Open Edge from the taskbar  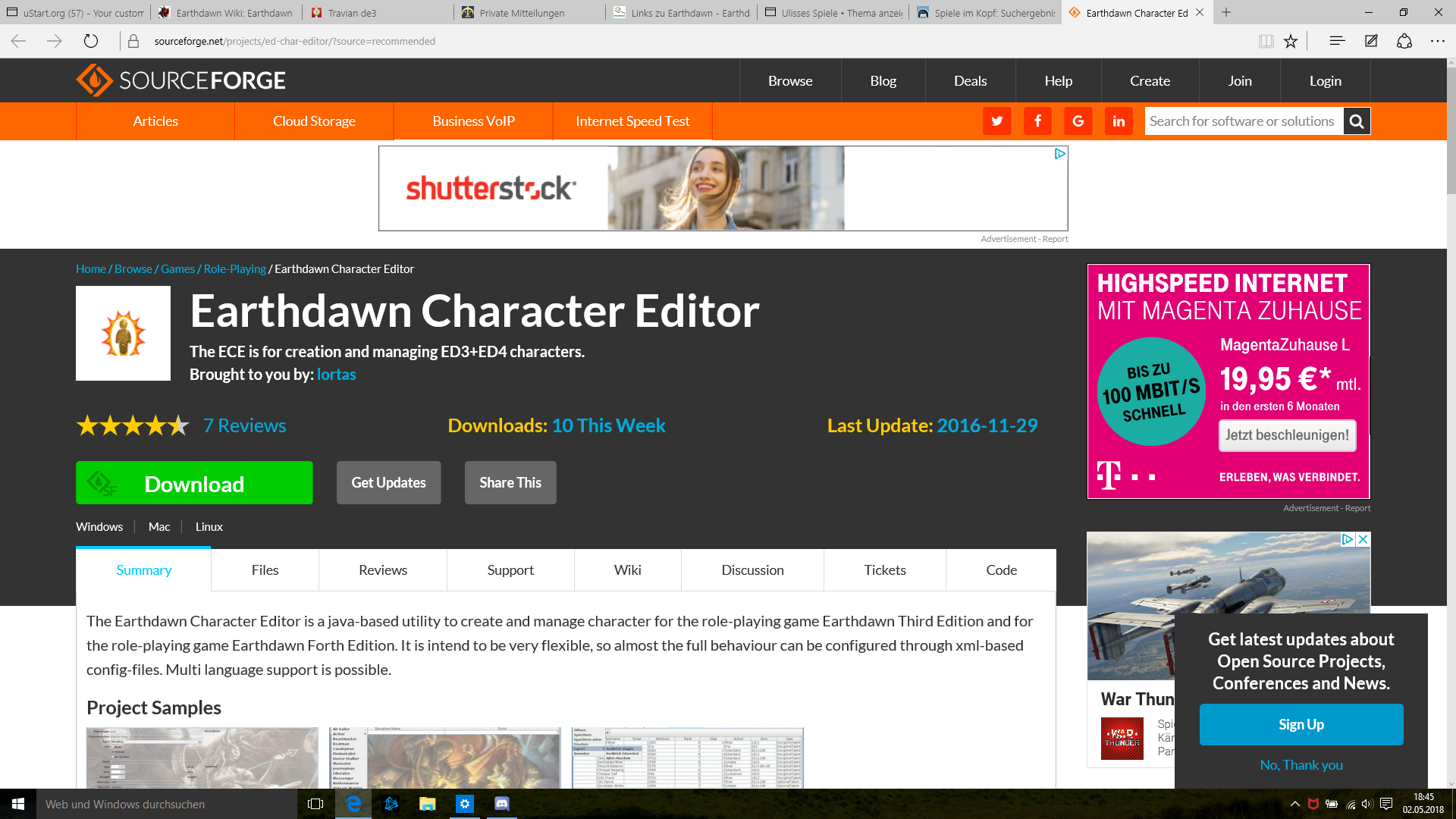pyautogui.click(x=353, y=804)
